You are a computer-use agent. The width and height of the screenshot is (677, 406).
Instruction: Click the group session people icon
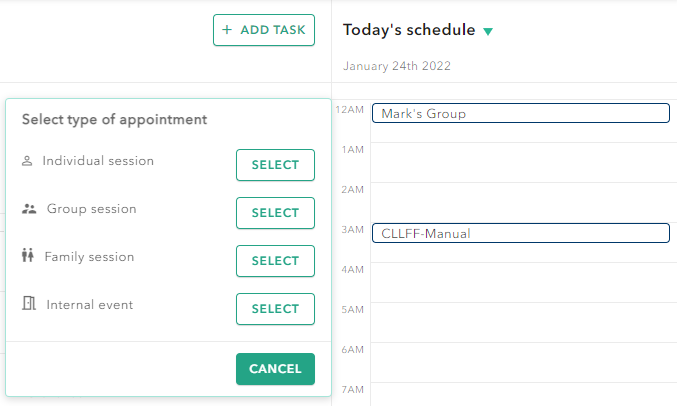click(x=28, y=209)
